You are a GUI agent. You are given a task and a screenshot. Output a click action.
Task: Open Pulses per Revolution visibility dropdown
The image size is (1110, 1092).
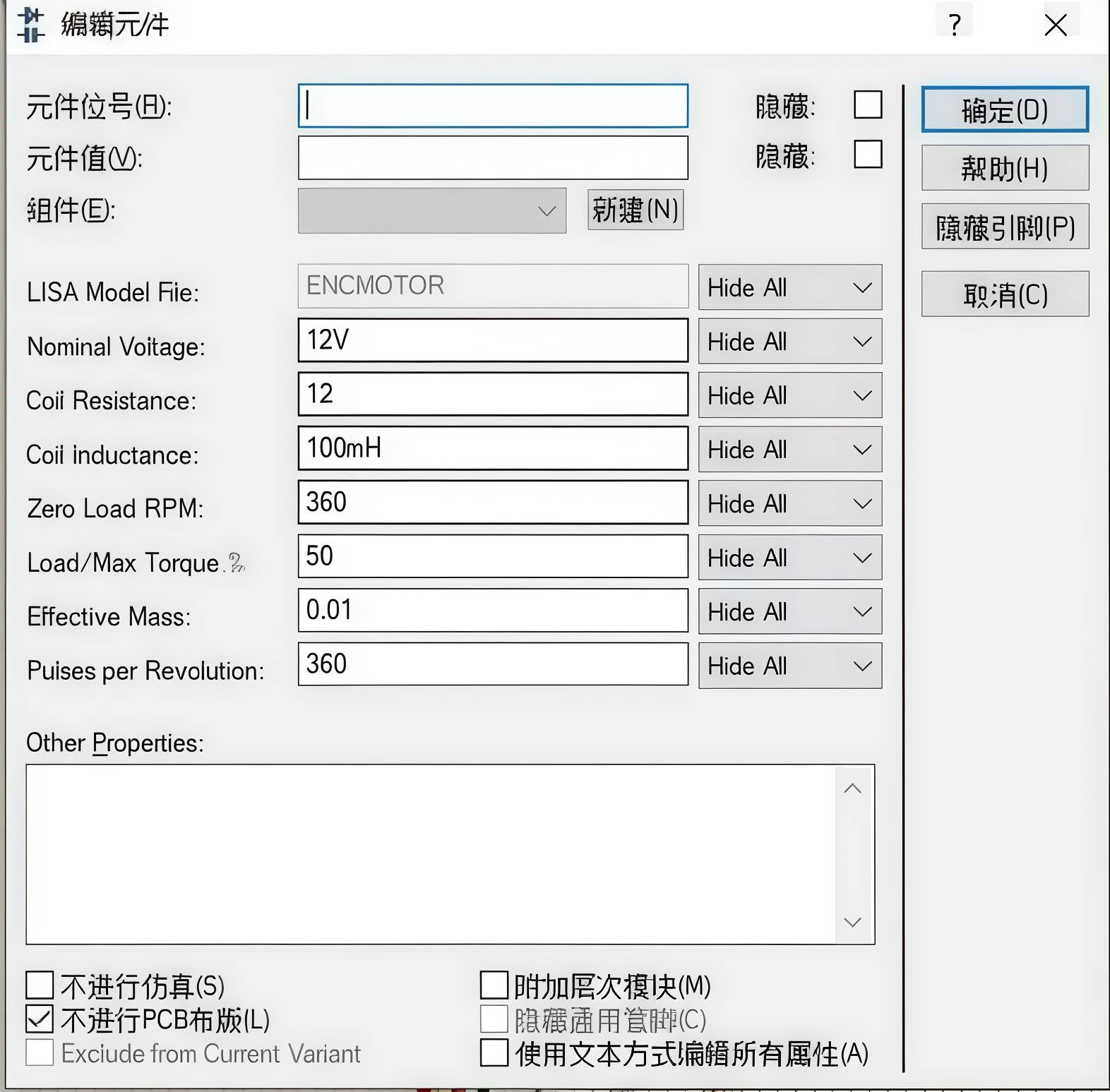click(x=789, y=666)
